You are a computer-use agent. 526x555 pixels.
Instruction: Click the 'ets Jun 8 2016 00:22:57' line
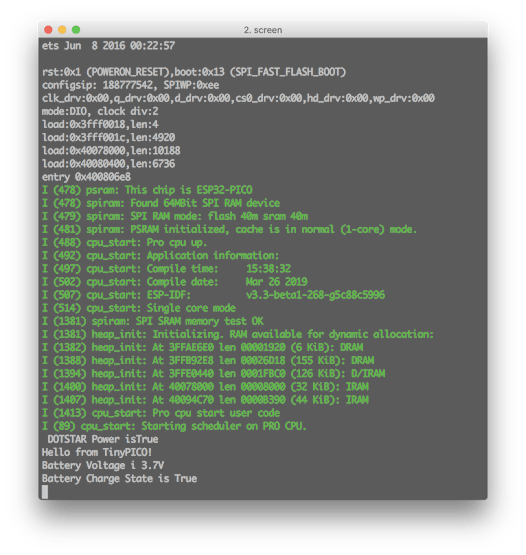pos(108,46)
